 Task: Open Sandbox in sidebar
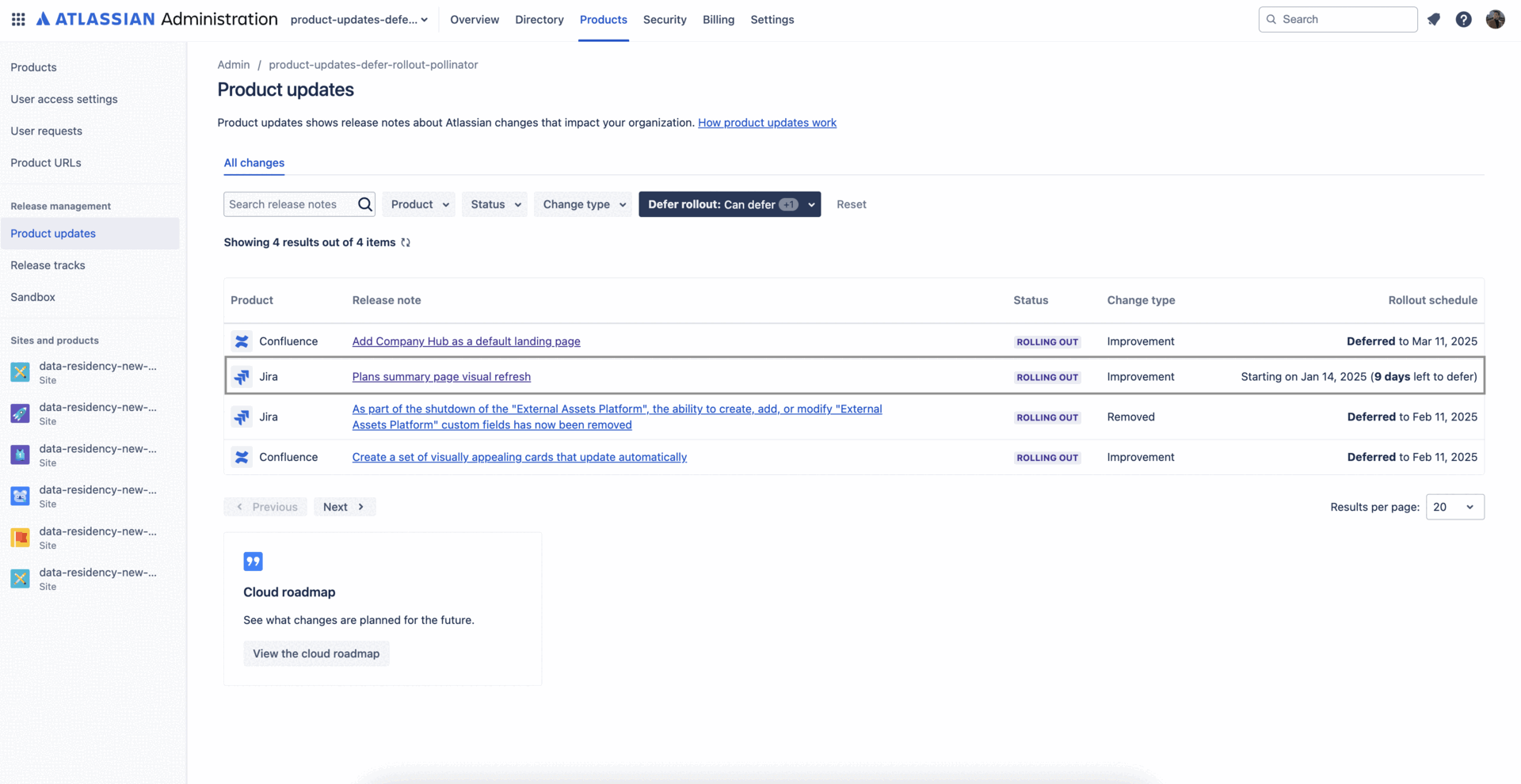click(32, 297)
